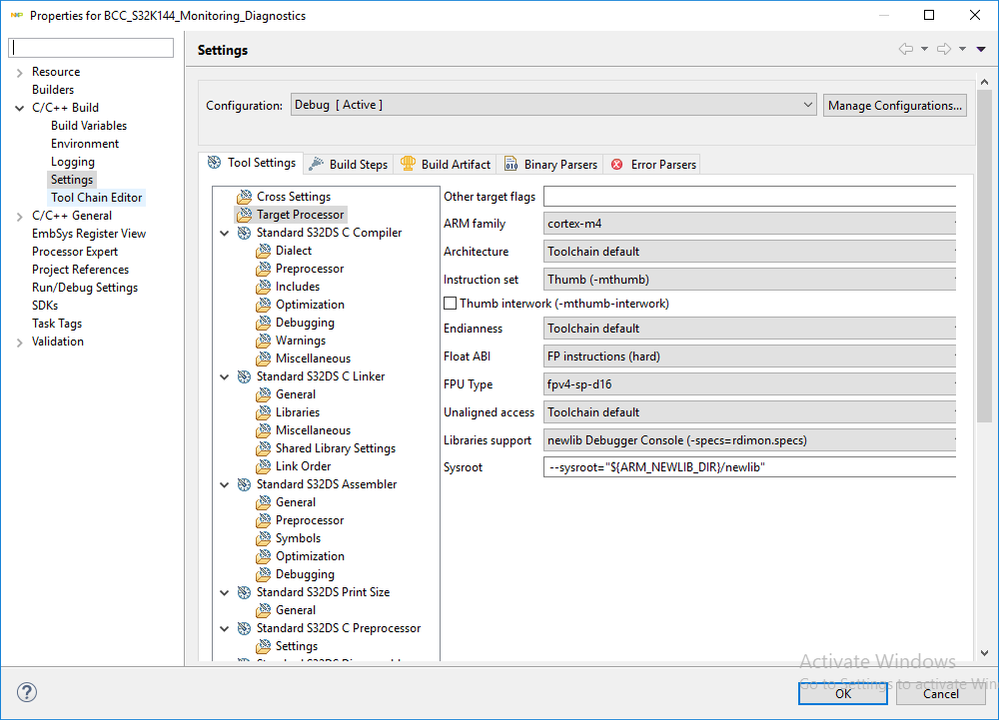This screenshot has width=999, height=720.
Task: Click the Cross Settings page icon
Action: 244,197
